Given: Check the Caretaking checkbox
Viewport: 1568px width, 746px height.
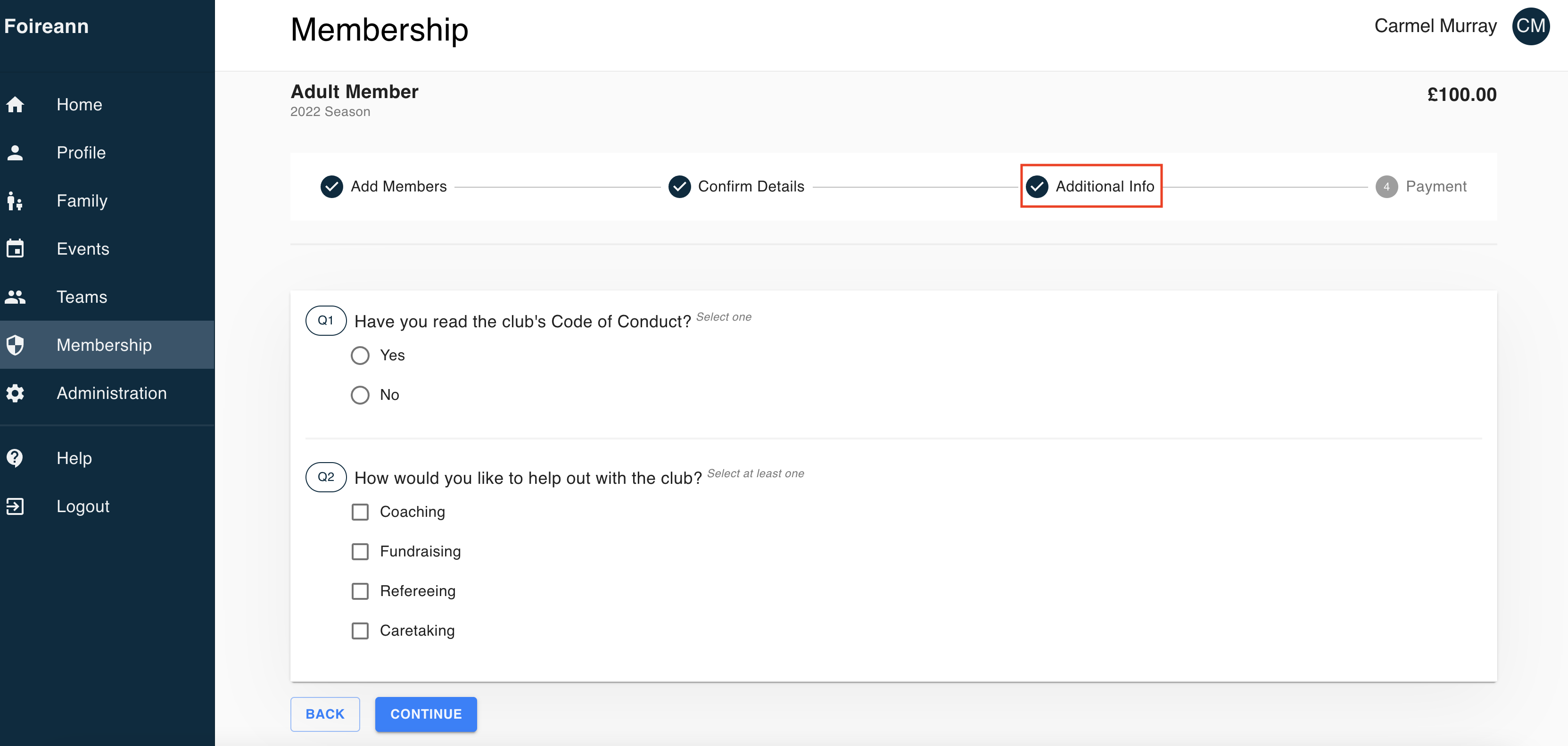Looking at the screenshot, I should pyautogui.click(x=360, y=631).
